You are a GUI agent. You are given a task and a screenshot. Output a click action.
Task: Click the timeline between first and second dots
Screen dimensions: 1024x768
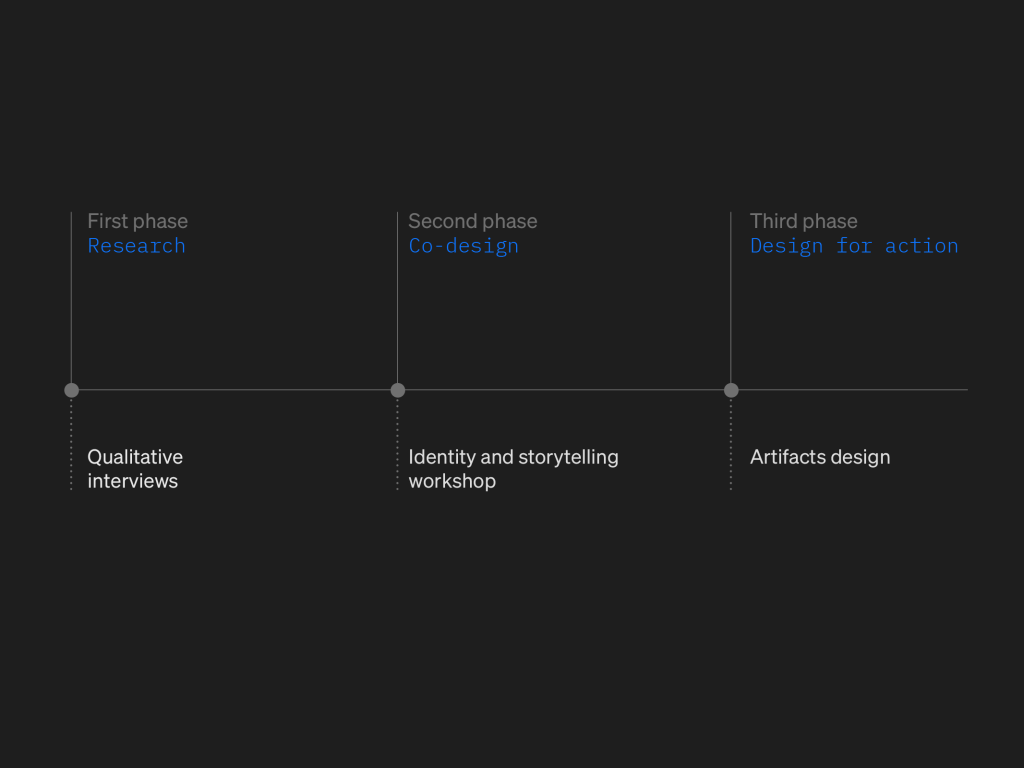pyautogui.click(x=235, y=390)
